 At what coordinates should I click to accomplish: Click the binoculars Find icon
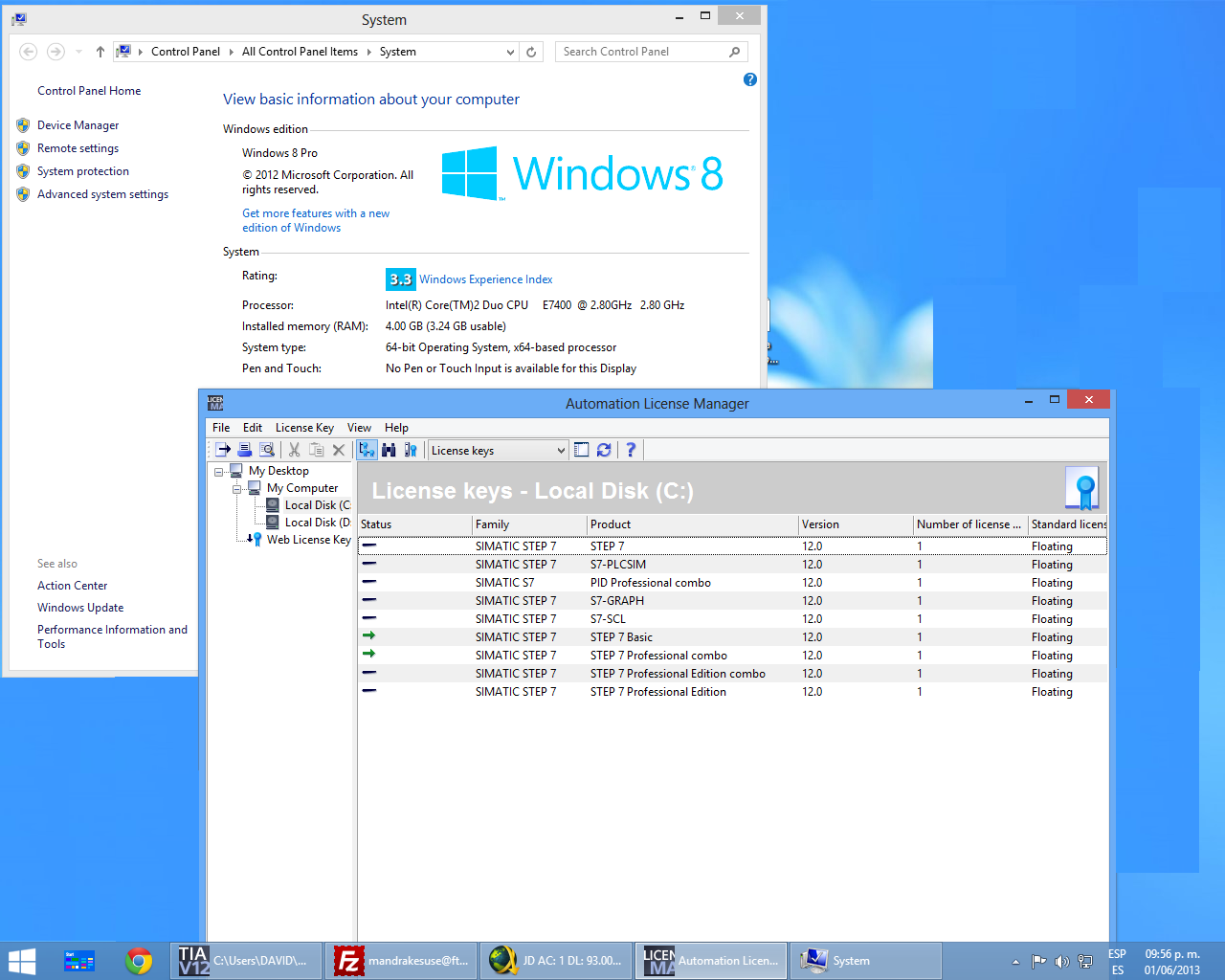(389, 450)
